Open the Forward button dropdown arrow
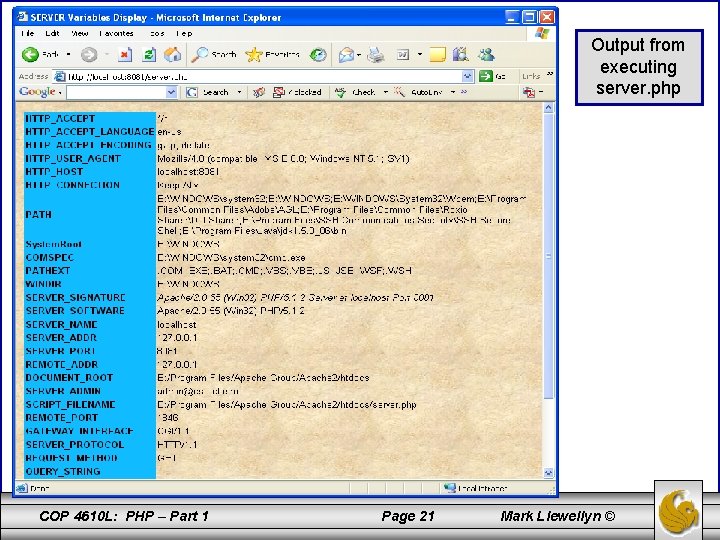720x540 pixels. [x=107, y=54]
